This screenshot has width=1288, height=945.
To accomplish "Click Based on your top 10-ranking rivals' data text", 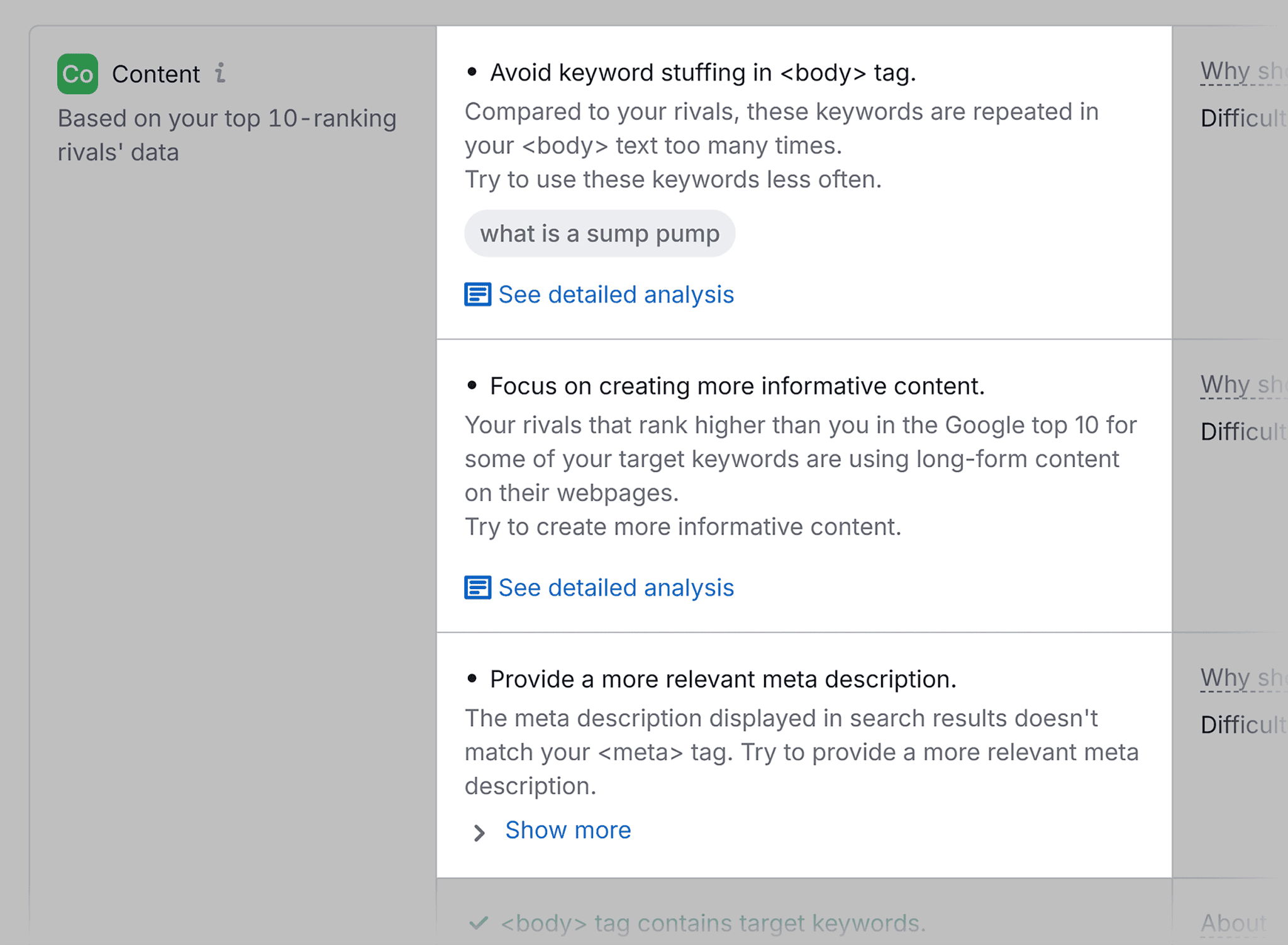I will click(x=226, y=135).
